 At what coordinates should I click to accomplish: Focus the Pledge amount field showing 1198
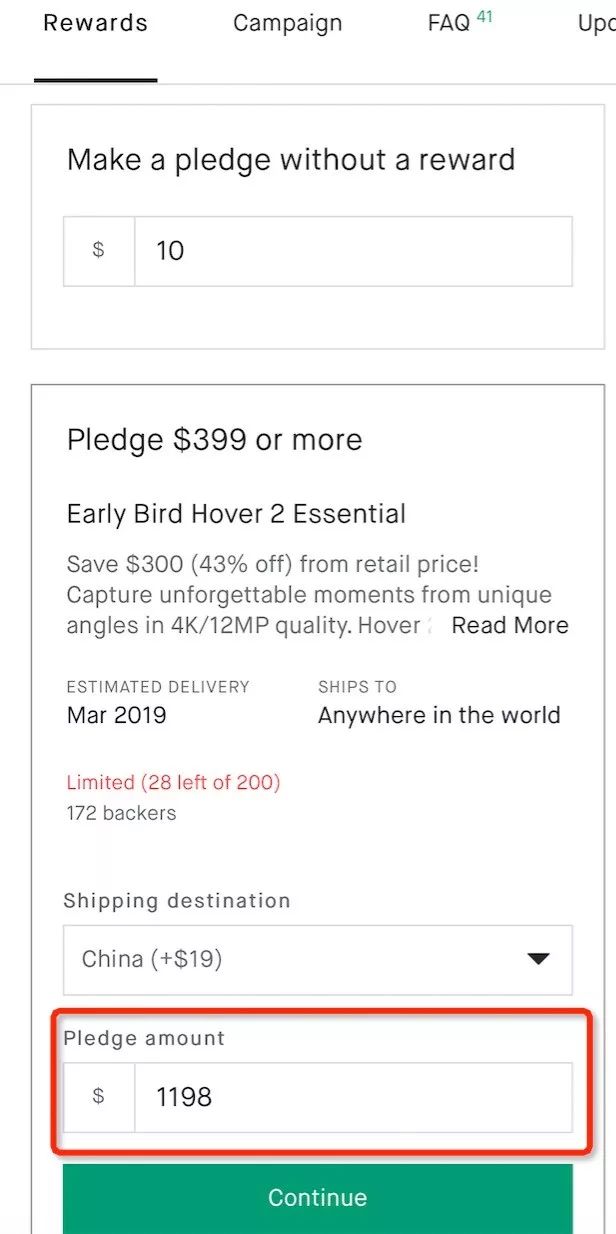pyautogui.click(x=352, y=1097)
